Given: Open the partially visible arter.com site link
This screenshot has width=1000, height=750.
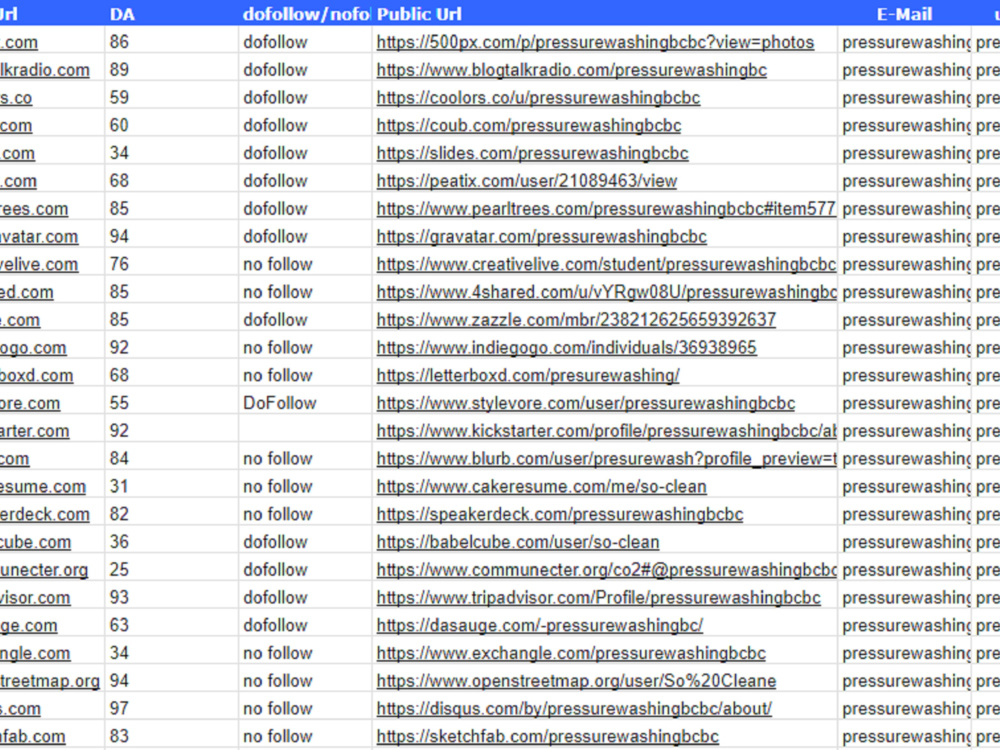Looking at the screenshot, I should click(x=34, y=431).
